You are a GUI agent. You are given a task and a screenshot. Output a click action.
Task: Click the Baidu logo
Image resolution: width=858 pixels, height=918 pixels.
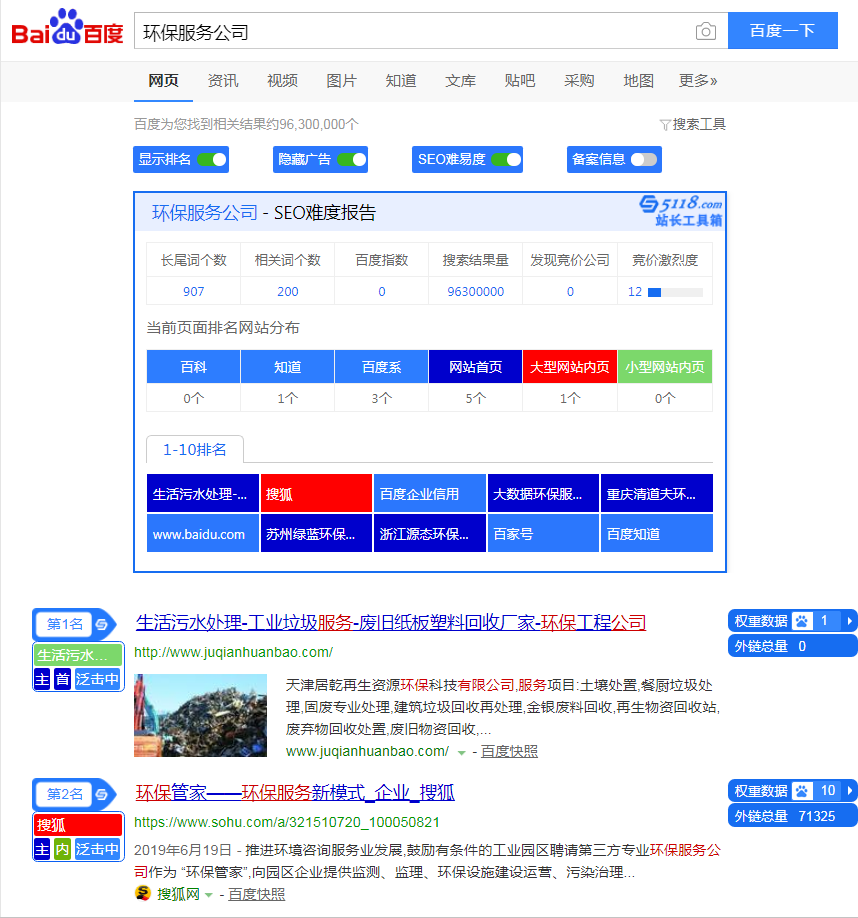coord(67,28)
